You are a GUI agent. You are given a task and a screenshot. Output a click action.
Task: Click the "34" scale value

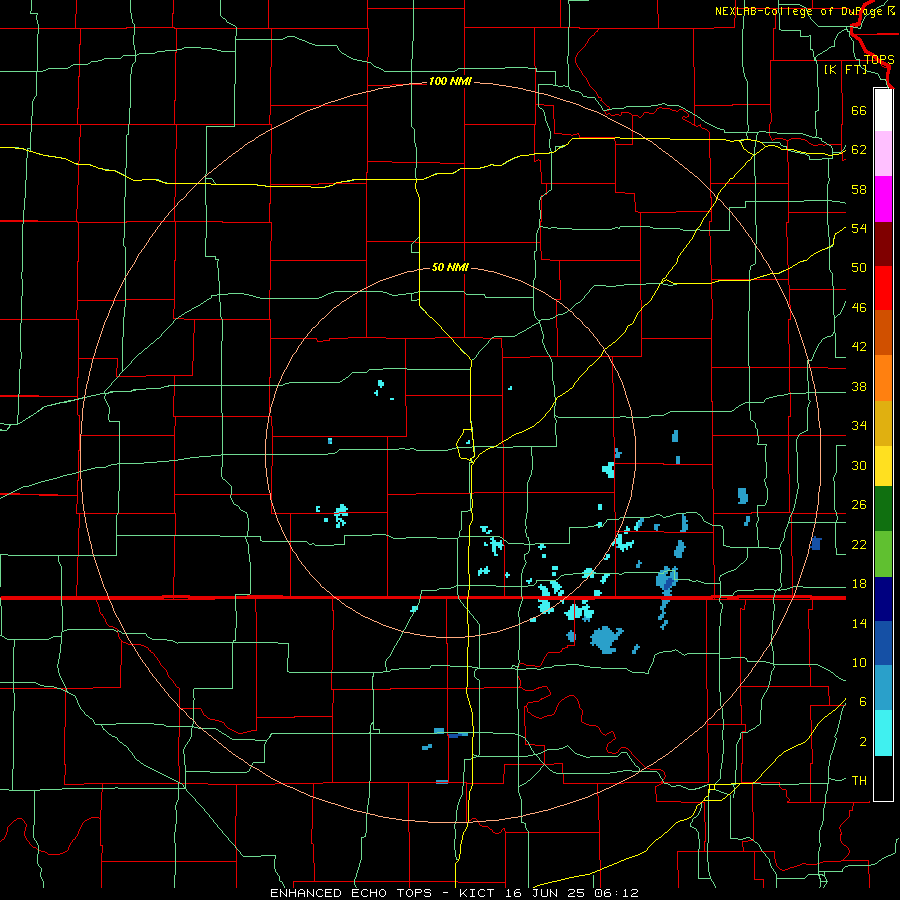859,426
